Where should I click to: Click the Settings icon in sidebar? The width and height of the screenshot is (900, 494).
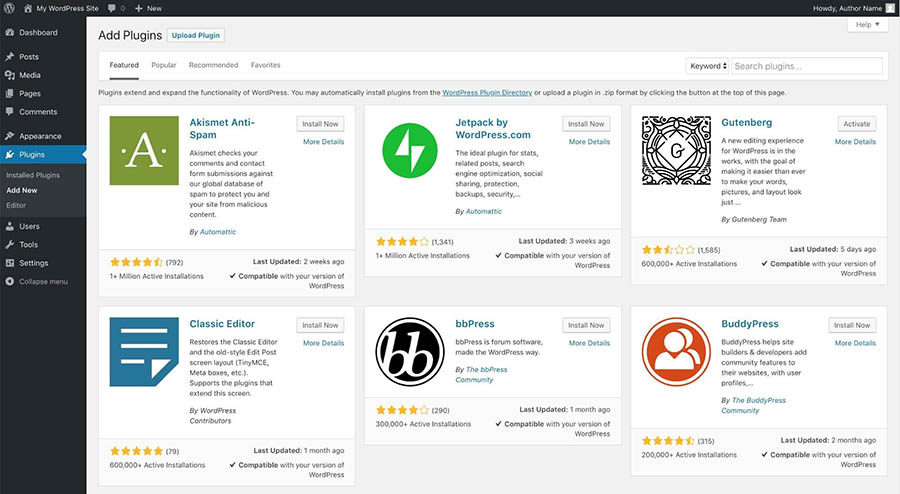[10, 263]
